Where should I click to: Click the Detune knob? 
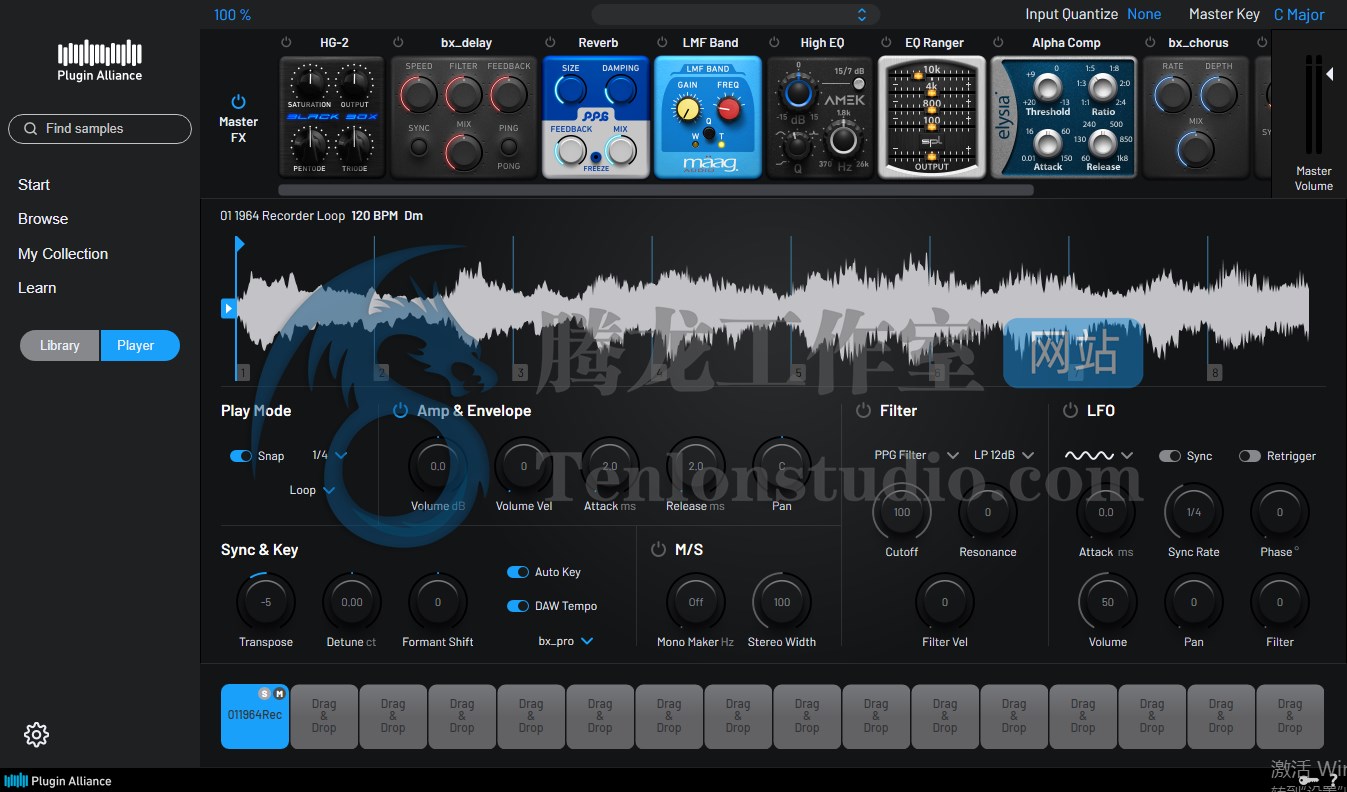coord(352,602)
